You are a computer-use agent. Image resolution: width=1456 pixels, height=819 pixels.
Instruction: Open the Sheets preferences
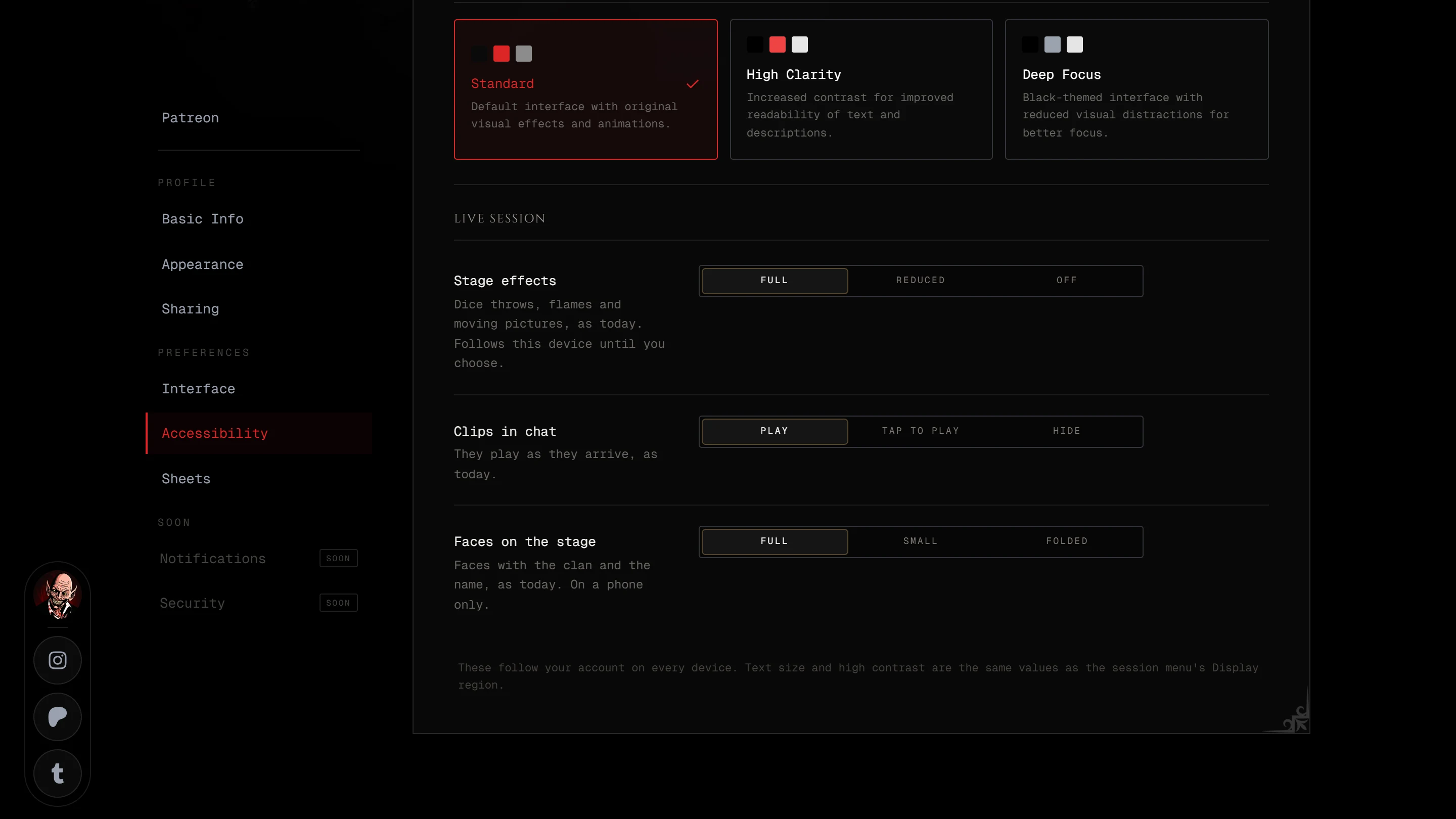[x=258, y=479]
